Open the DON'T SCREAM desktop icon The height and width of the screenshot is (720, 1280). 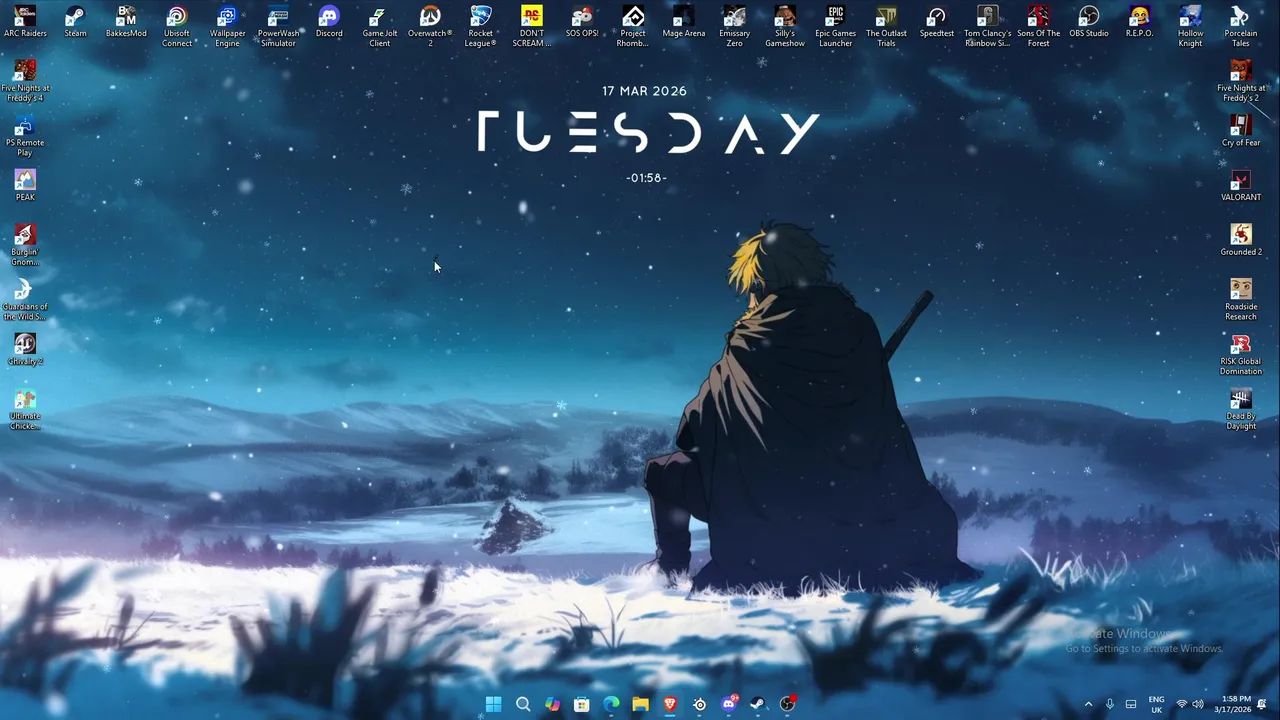point(532,26)
